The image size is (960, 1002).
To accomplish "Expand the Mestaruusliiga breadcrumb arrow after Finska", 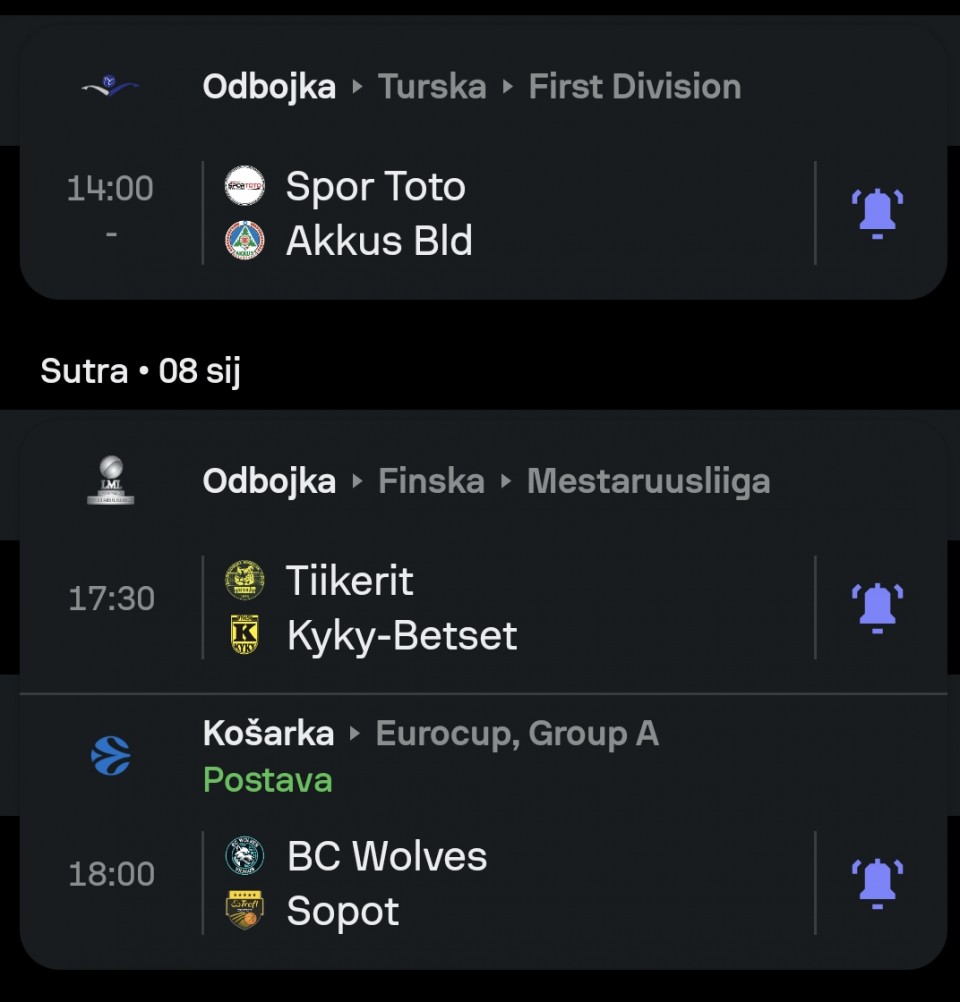I will pos(507,482).
